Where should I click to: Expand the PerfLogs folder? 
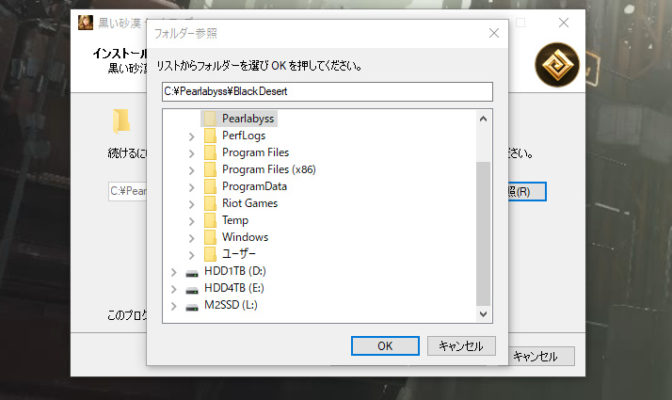point(192,137)
